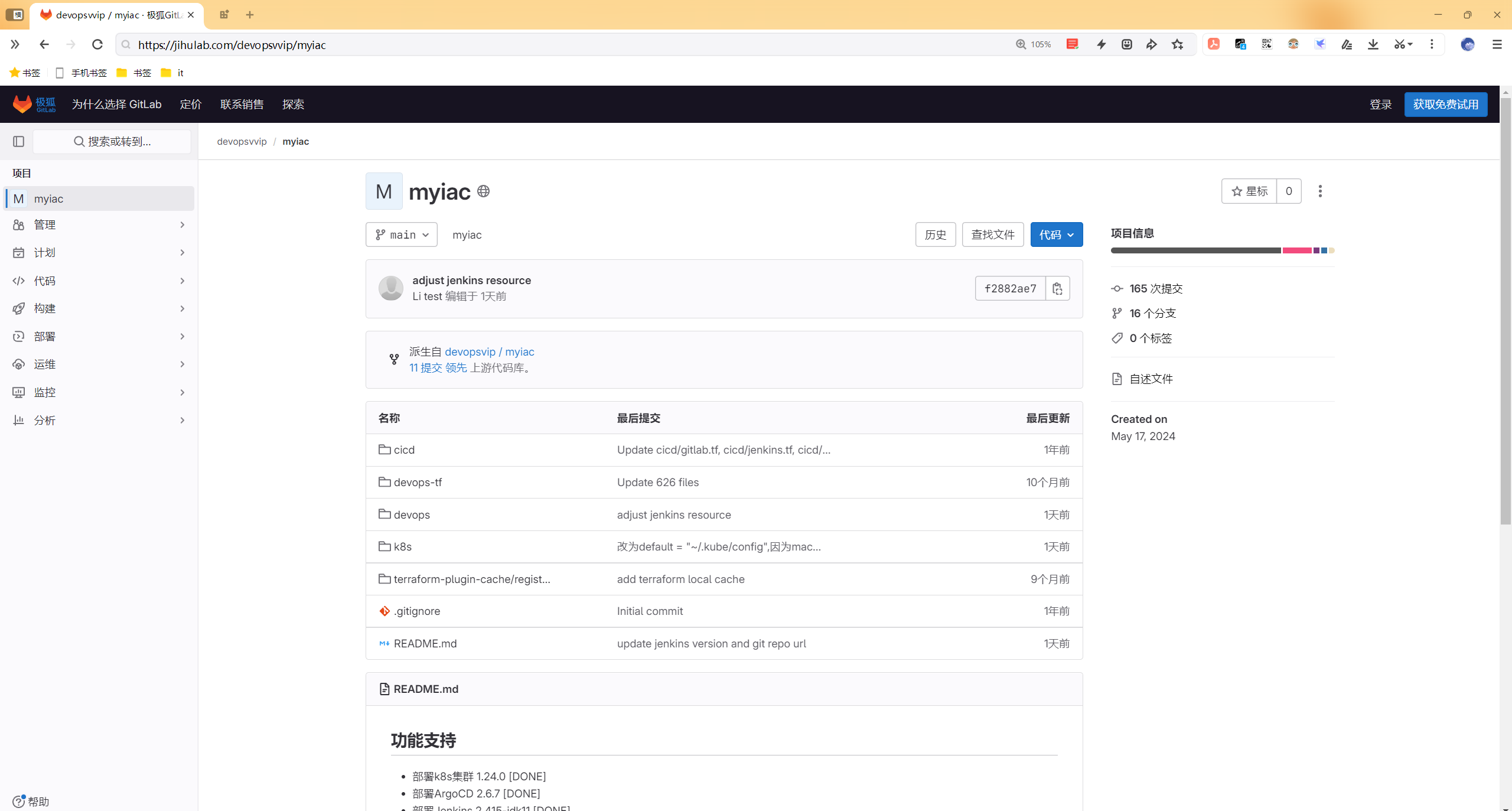Click the languages color bar
The width and height of the screenshot is (1512, 811).
[x=1223, y=250]
